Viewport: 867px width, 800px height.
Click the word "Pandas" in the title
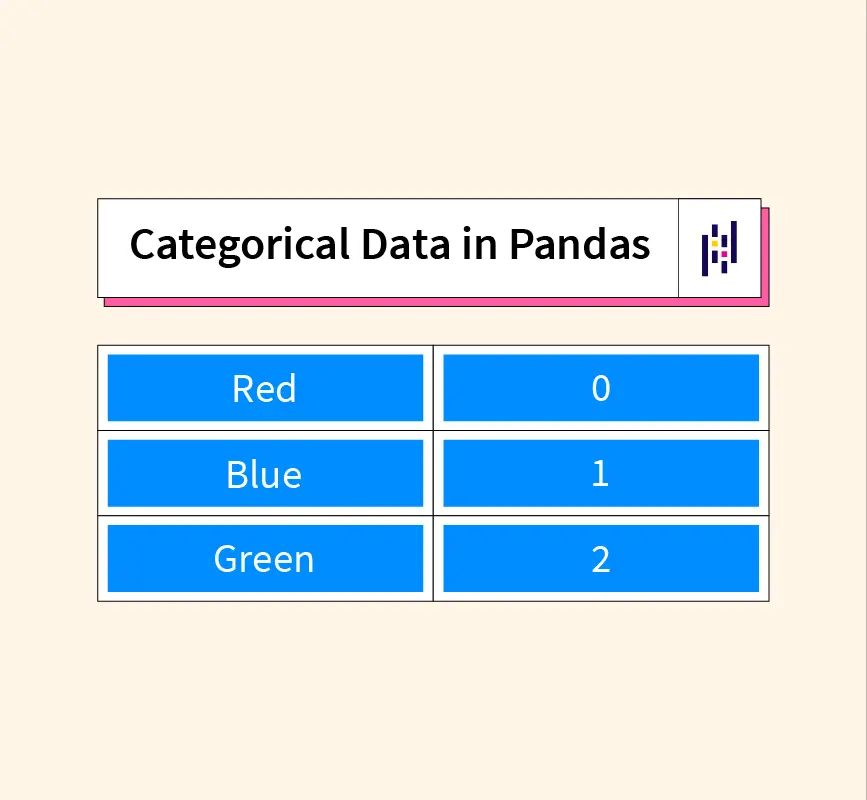point(580,245)
